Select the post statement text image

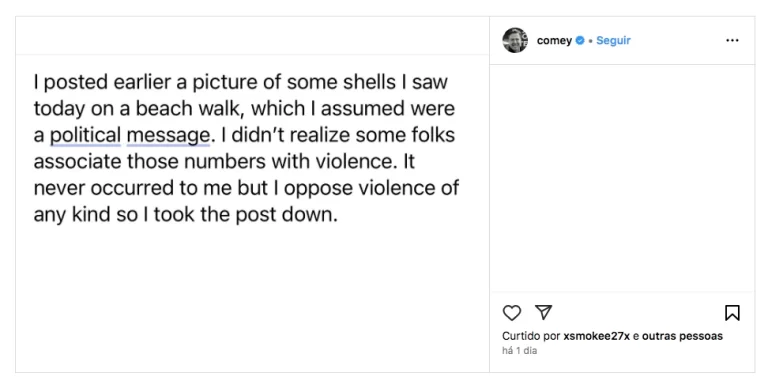point(252,214)
